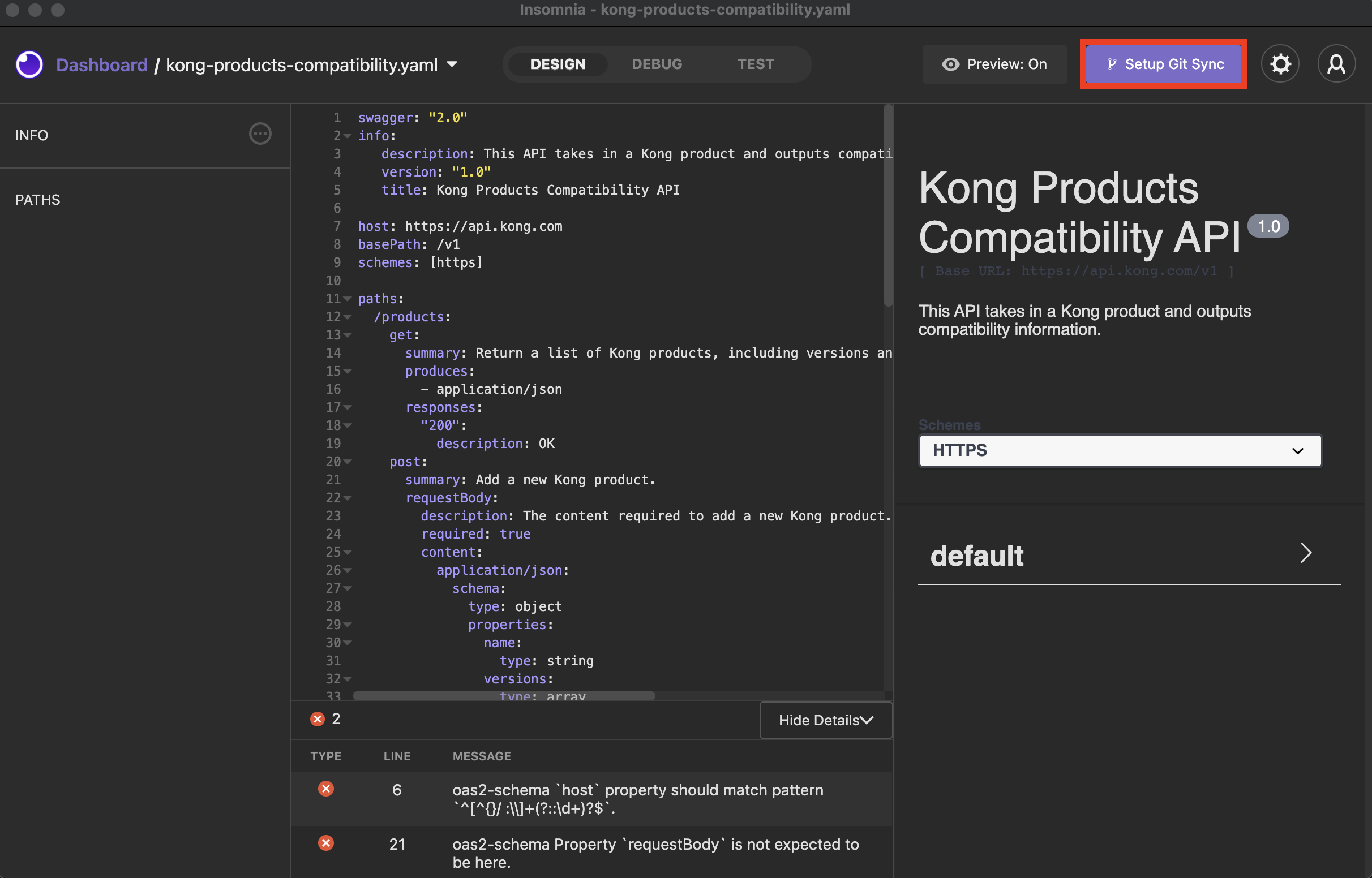
Task: Click the file name dropdown arrow
Action: [454, 64]
